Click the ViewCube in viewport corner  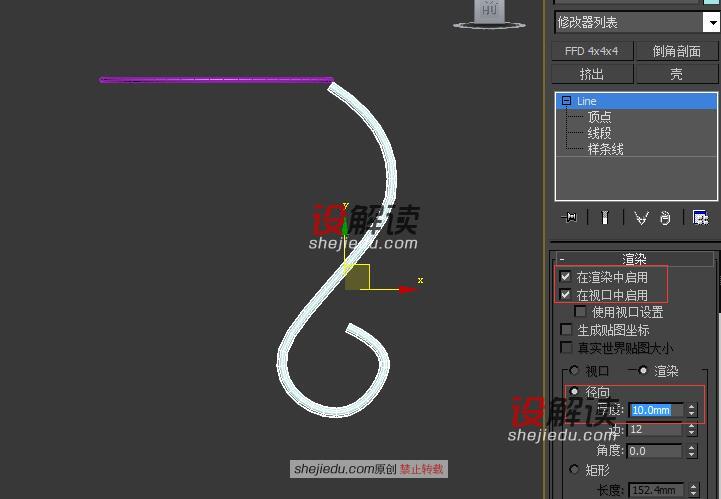coord(490,14)
